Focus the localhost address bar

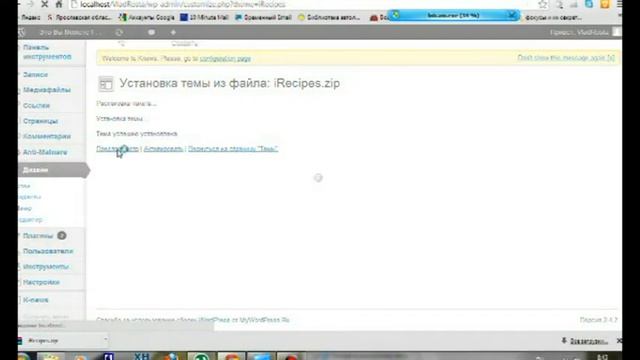tap(302, 4)
